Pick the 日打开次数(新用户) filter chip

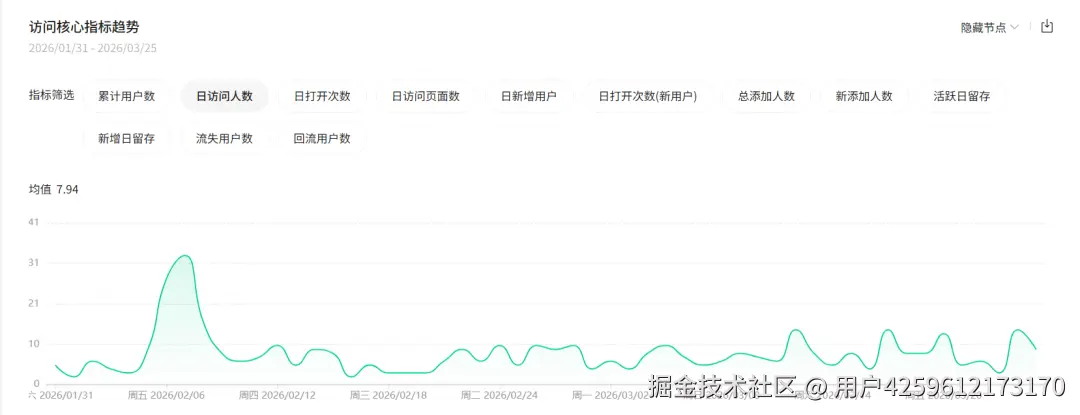point(647,96)
